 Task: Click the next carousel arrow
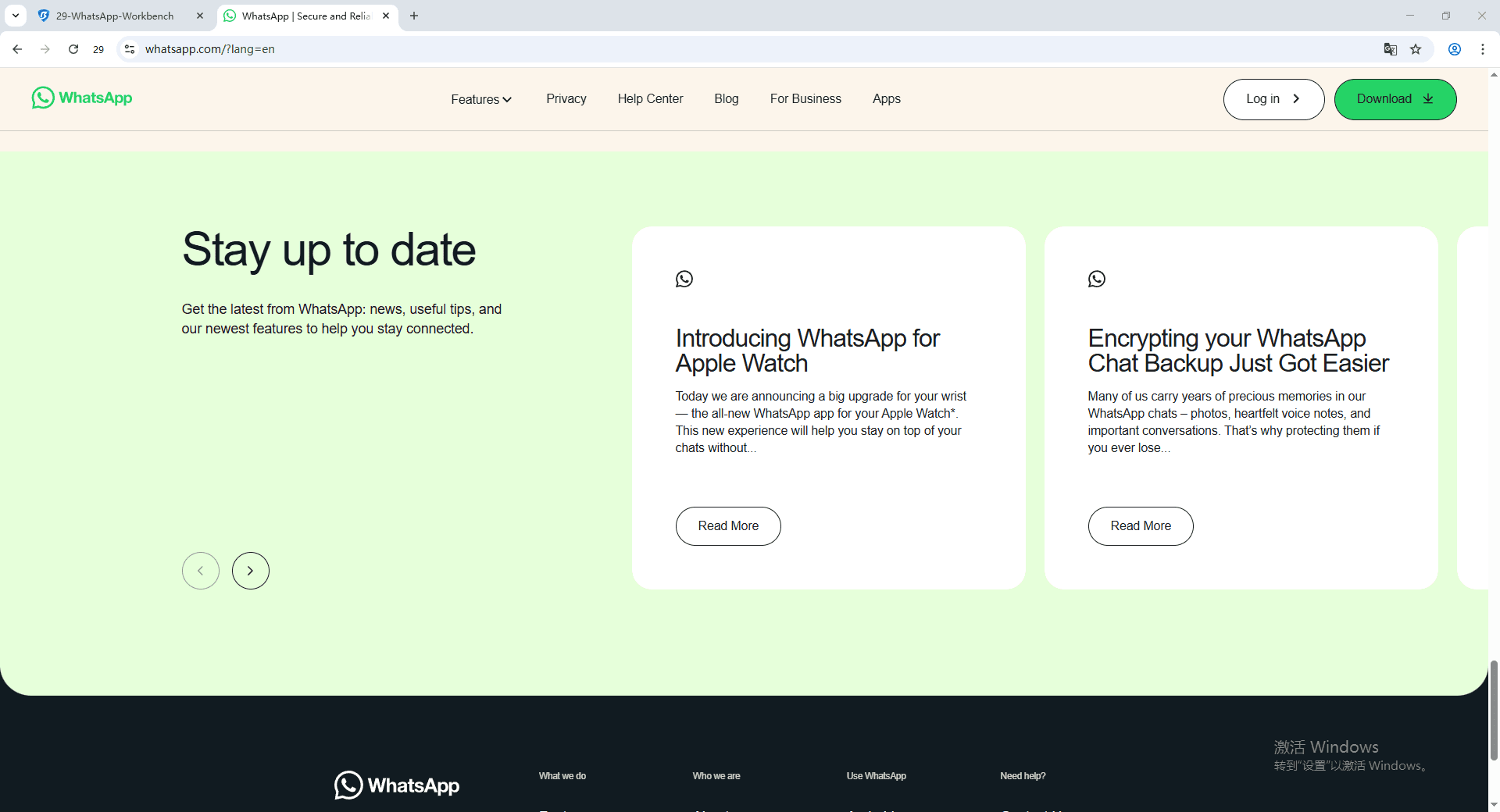pos(250,570)
